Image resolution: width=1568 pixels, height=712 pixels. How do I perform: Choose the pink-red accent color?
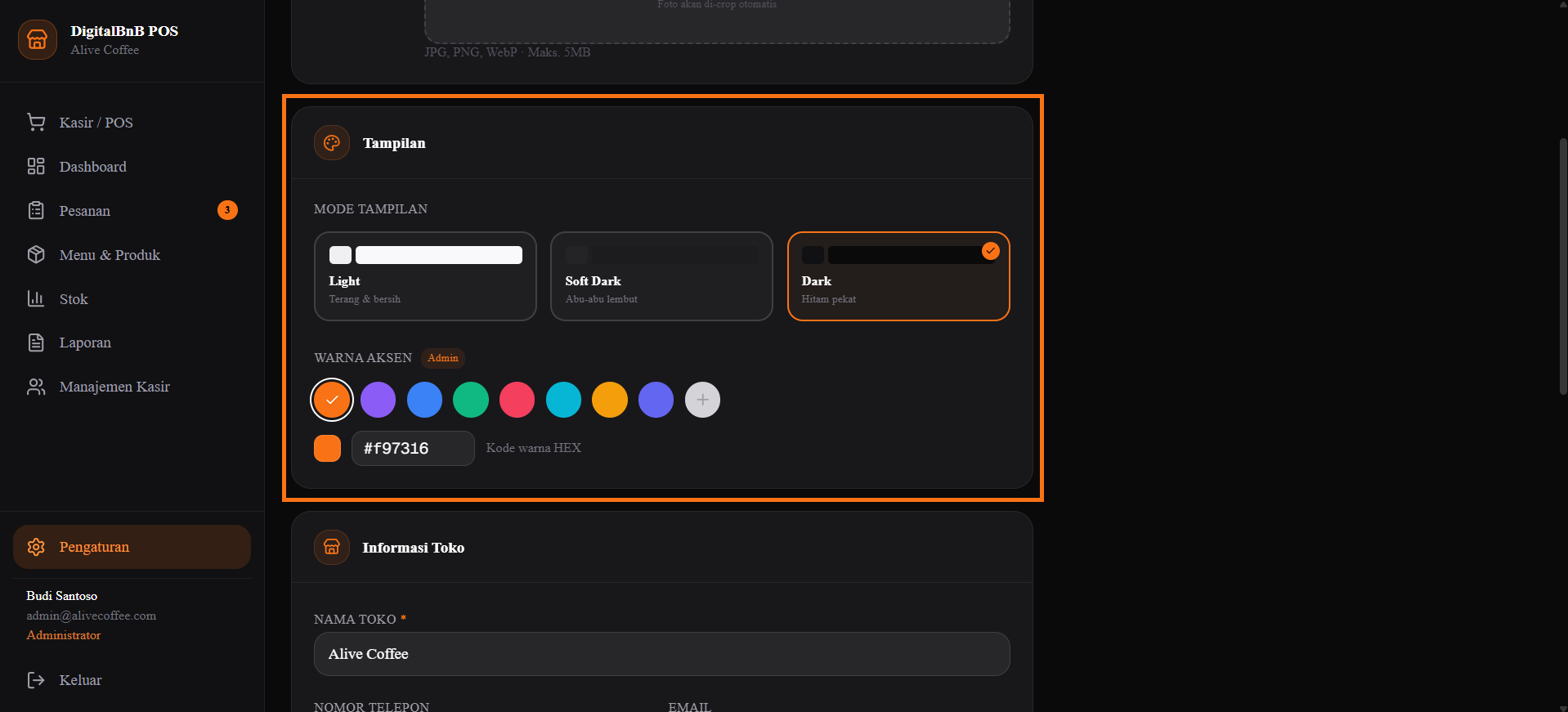tap(517, 400)
